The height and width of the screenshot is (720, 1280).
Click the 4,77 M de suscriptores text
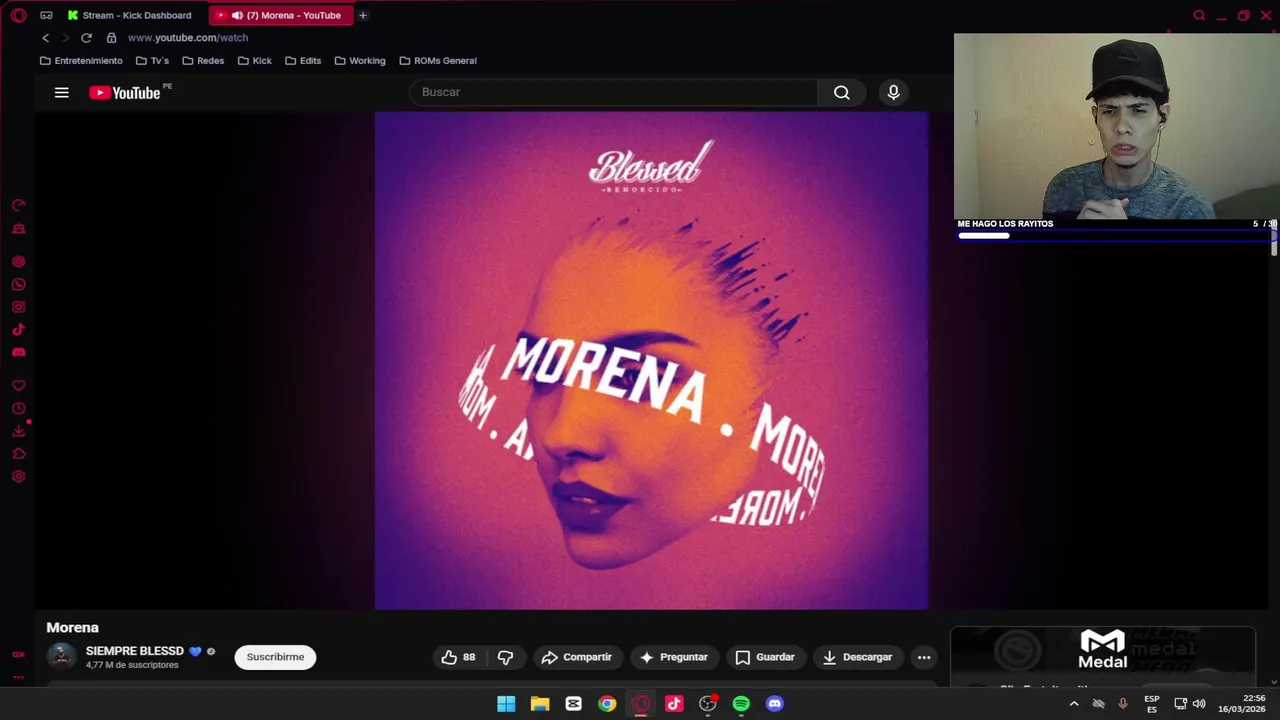coord(132,665)
